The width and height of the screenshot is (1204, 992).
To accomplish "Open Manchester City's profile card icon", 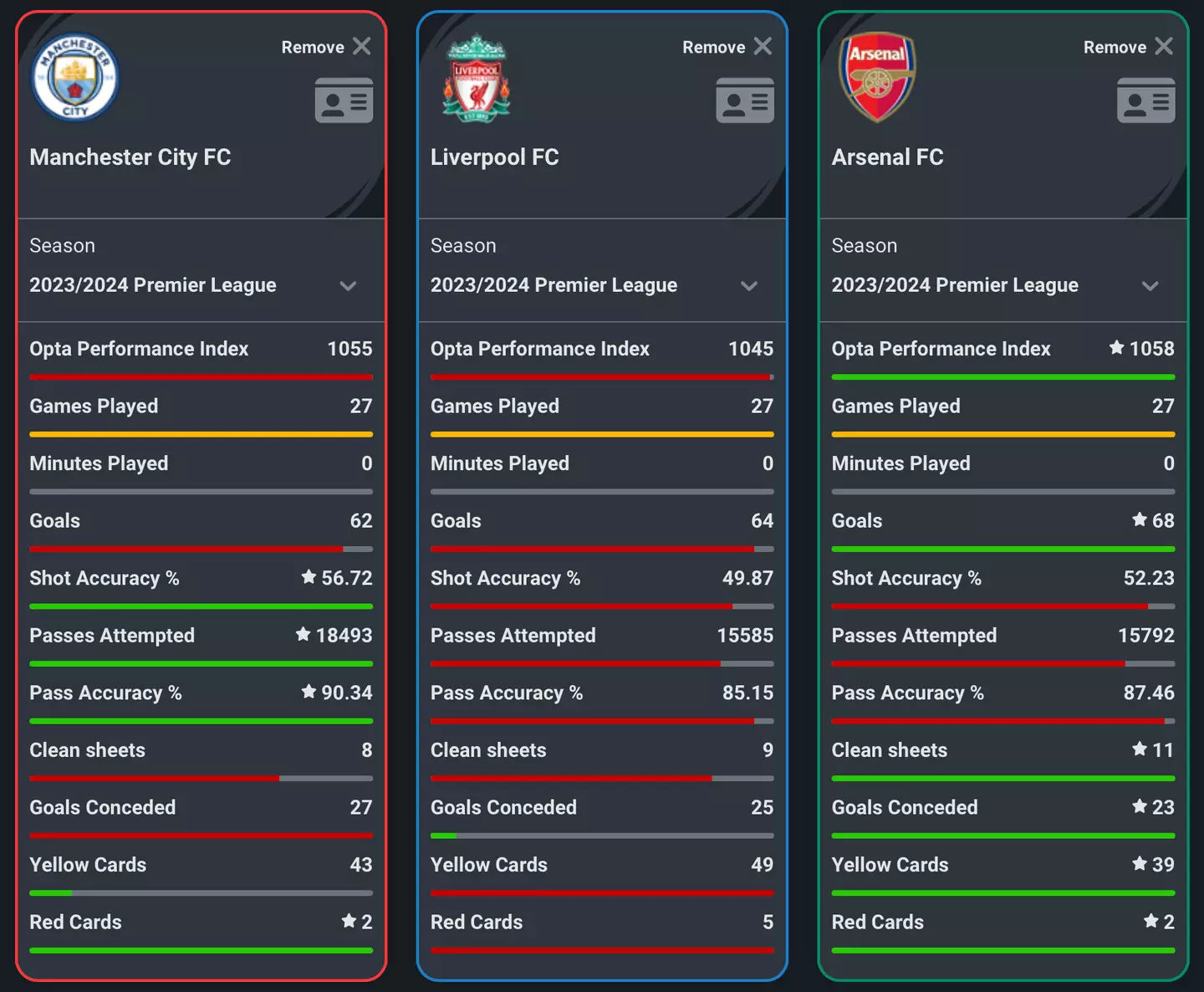I will click(344, 100).
